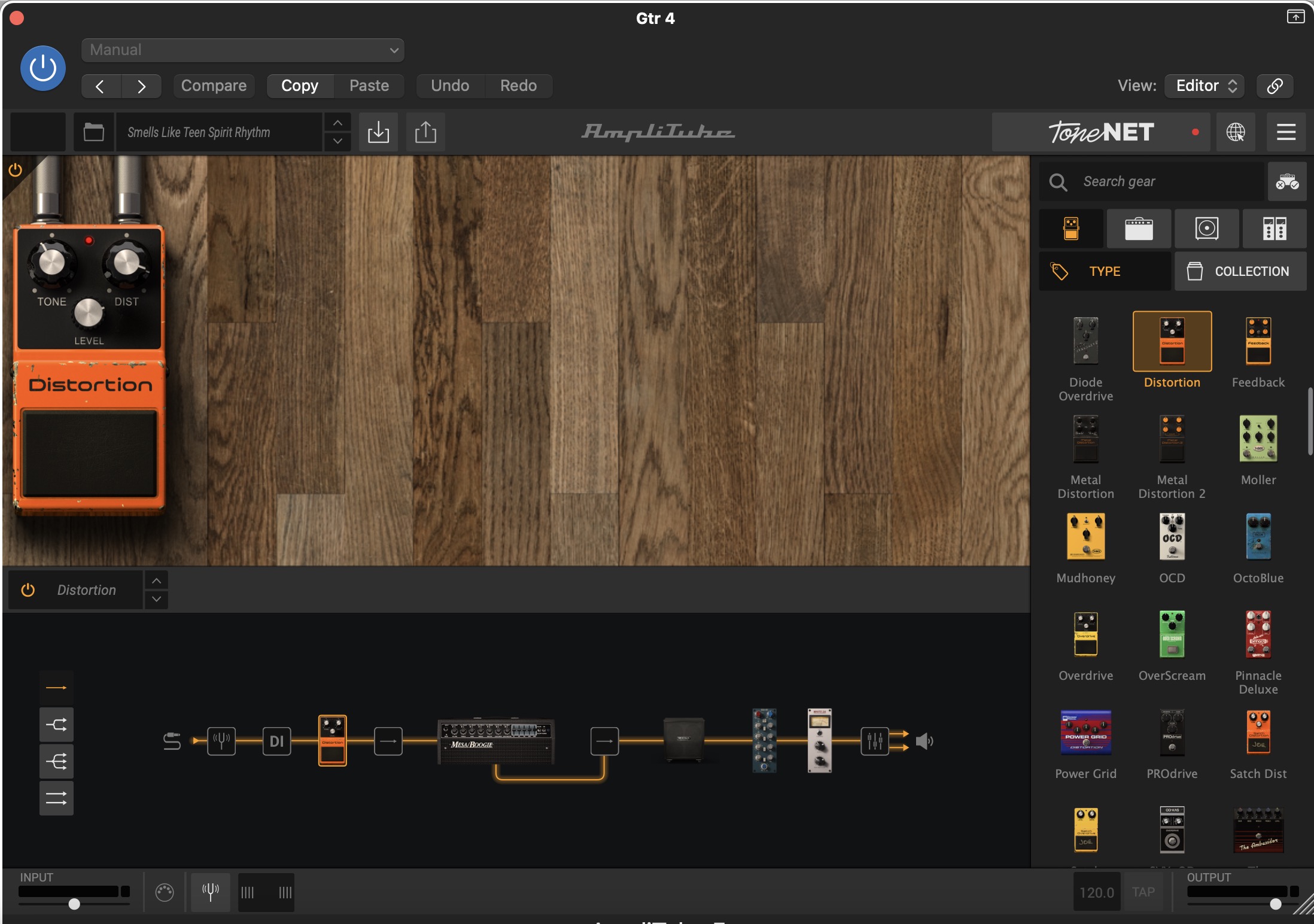Select the previous gear with up chevron beside Distortion
This screenshot has width=1314, height=924.
(156, 580)
